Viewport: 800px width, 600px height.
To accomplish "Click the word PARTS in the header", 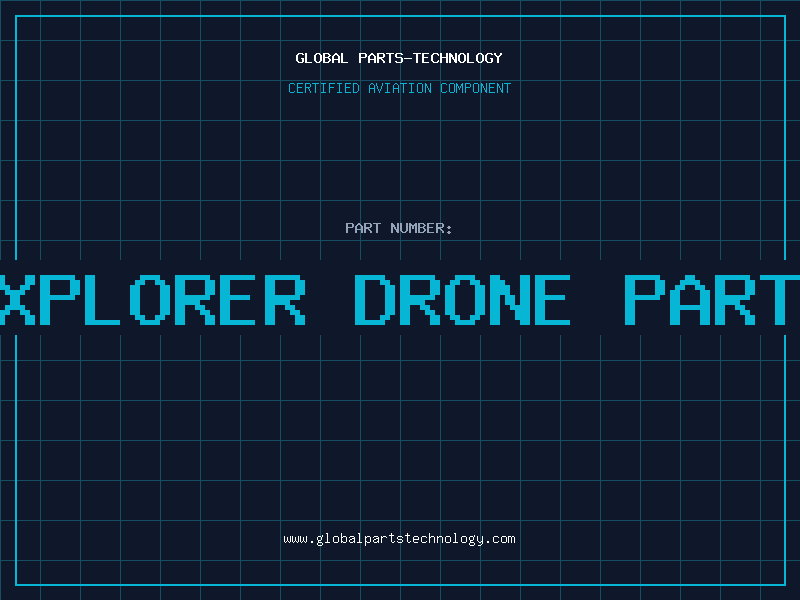I will tap(381, 58).
